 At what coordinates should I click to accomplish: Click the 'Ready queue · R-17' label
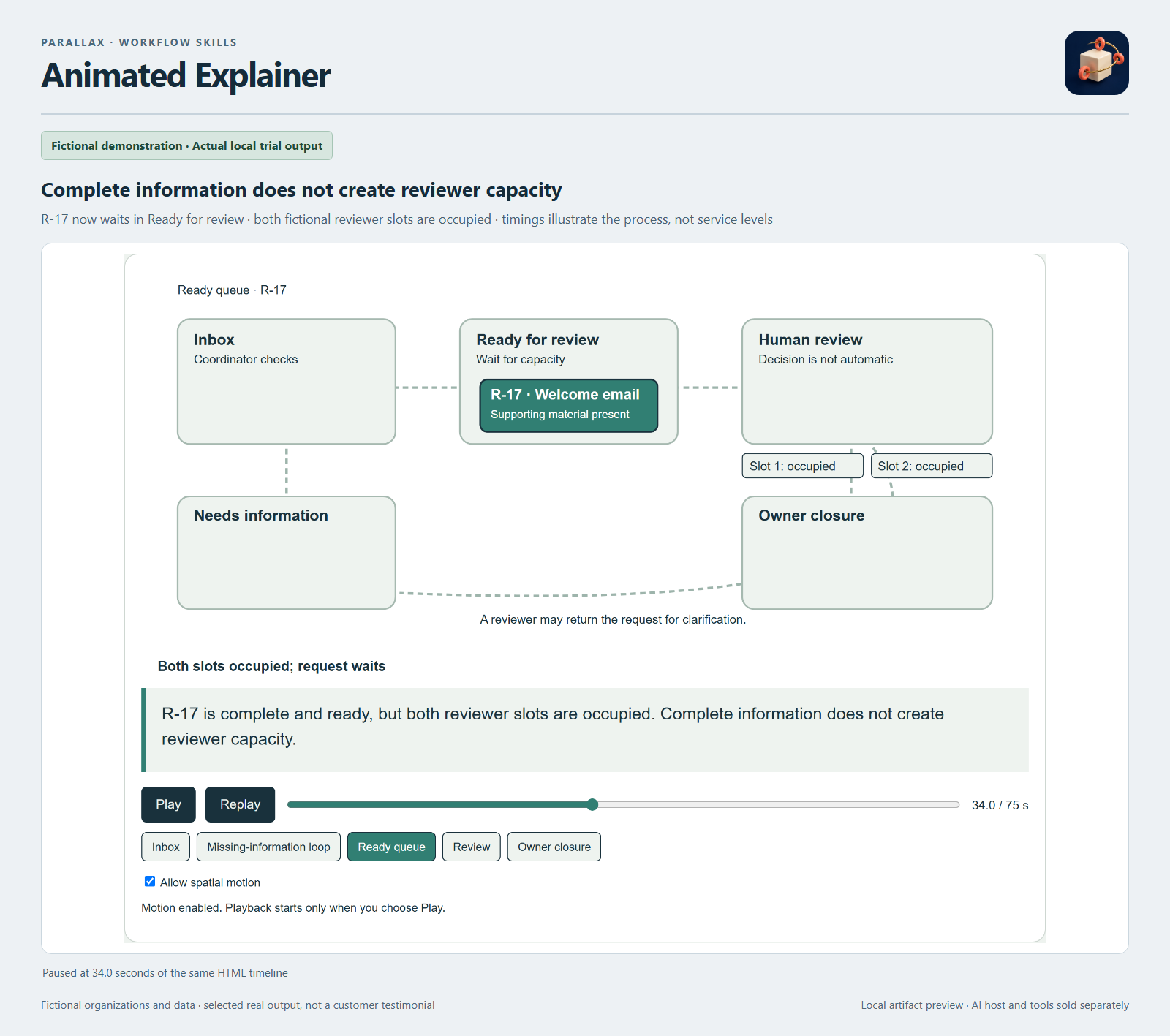click(232, 290)
